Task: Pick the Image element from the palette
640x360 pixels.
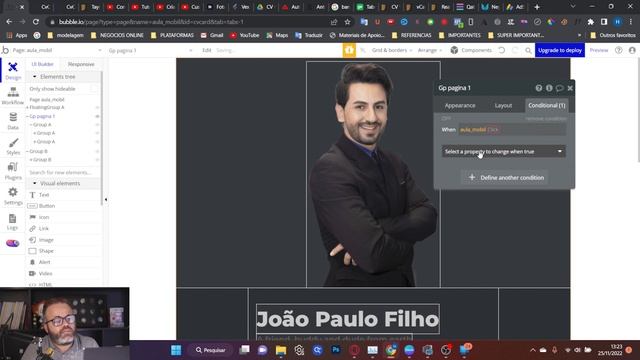Action: [63, 240]
